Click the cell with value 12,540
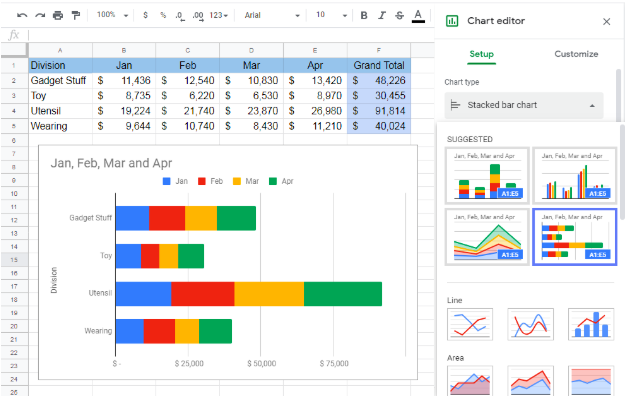This screenshot has height=396, width=626. [188, 81]
